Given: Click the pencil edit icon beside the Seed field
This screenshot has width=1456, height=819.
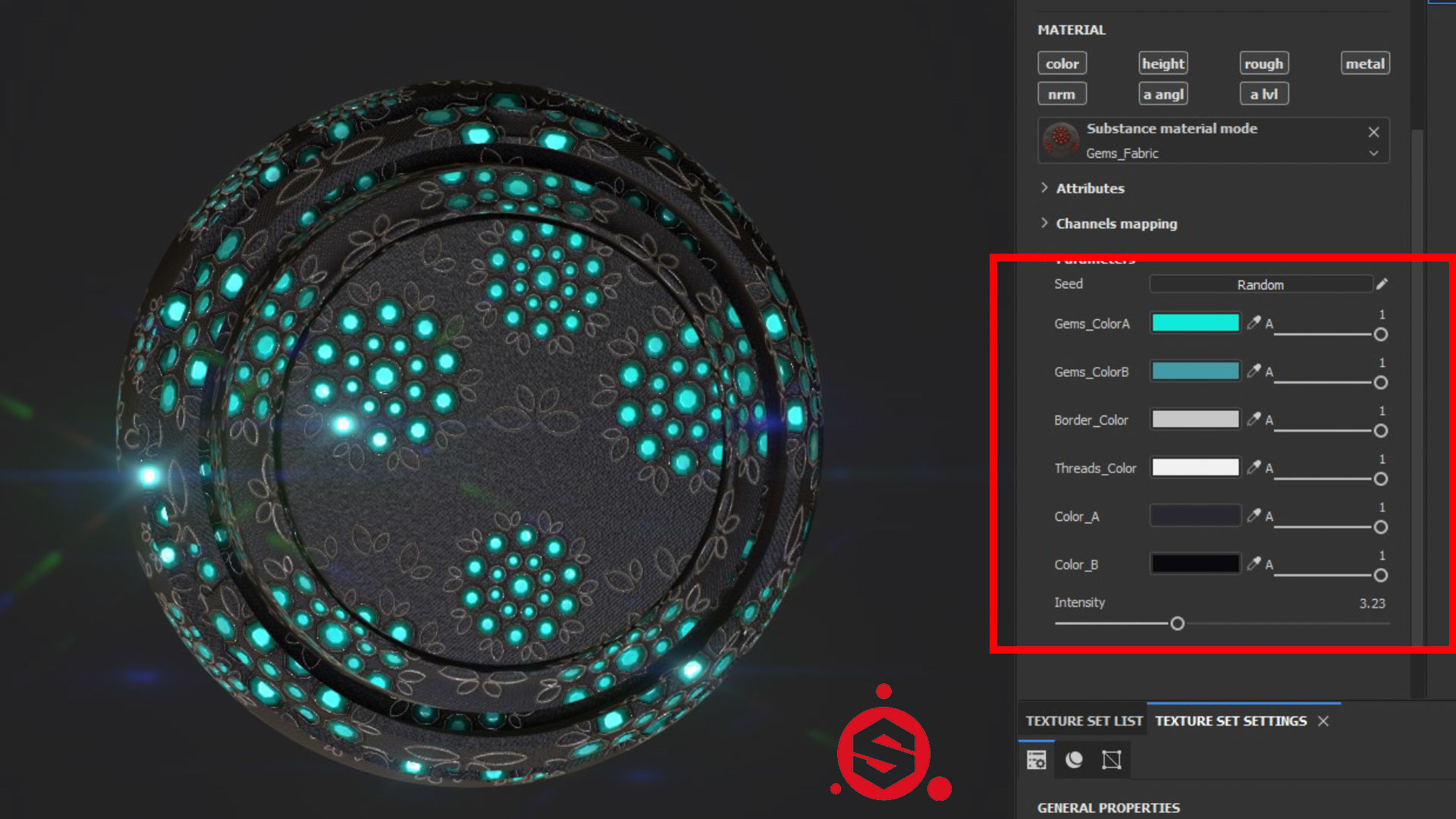Looking at the screenshot, I should point(1382,284).
